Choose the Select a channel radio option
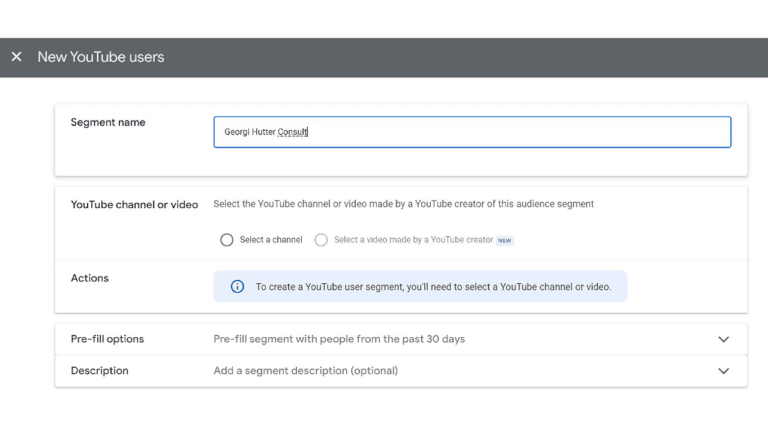 (x=226, y=240)
